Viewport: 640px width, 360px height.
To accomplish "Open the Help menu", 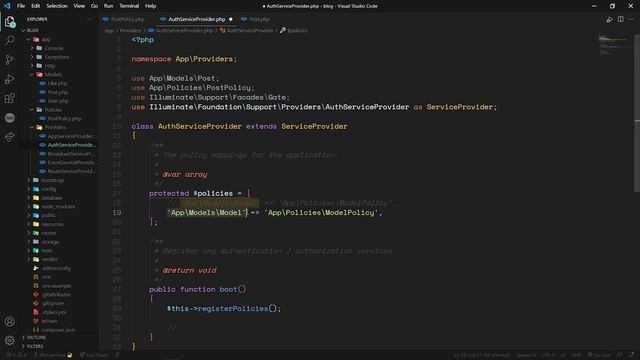I will (150, 6).
